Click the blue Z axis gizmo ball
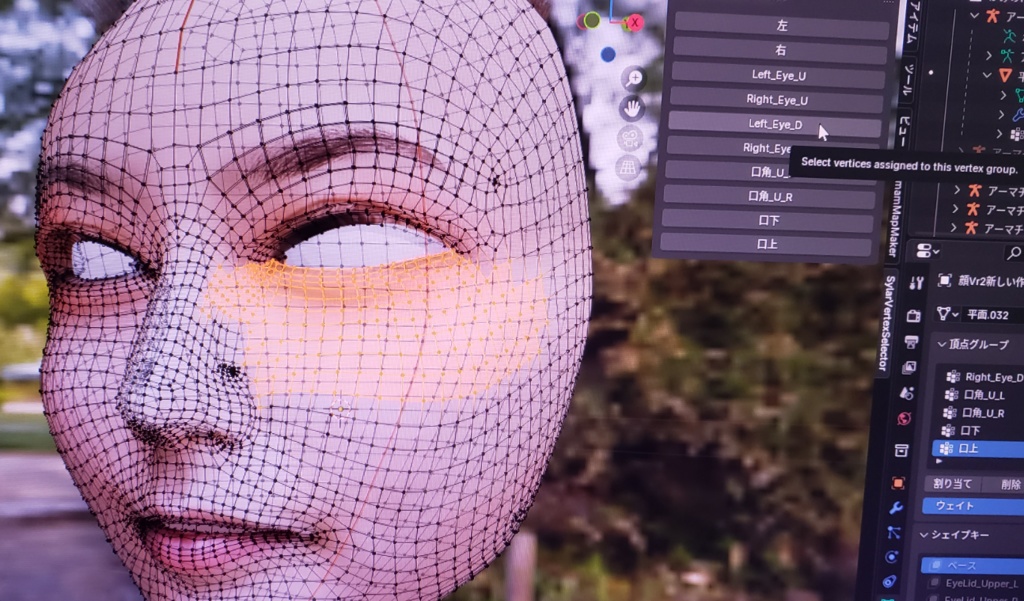This screenshot has height=601, width=1024. click(608, 55)
